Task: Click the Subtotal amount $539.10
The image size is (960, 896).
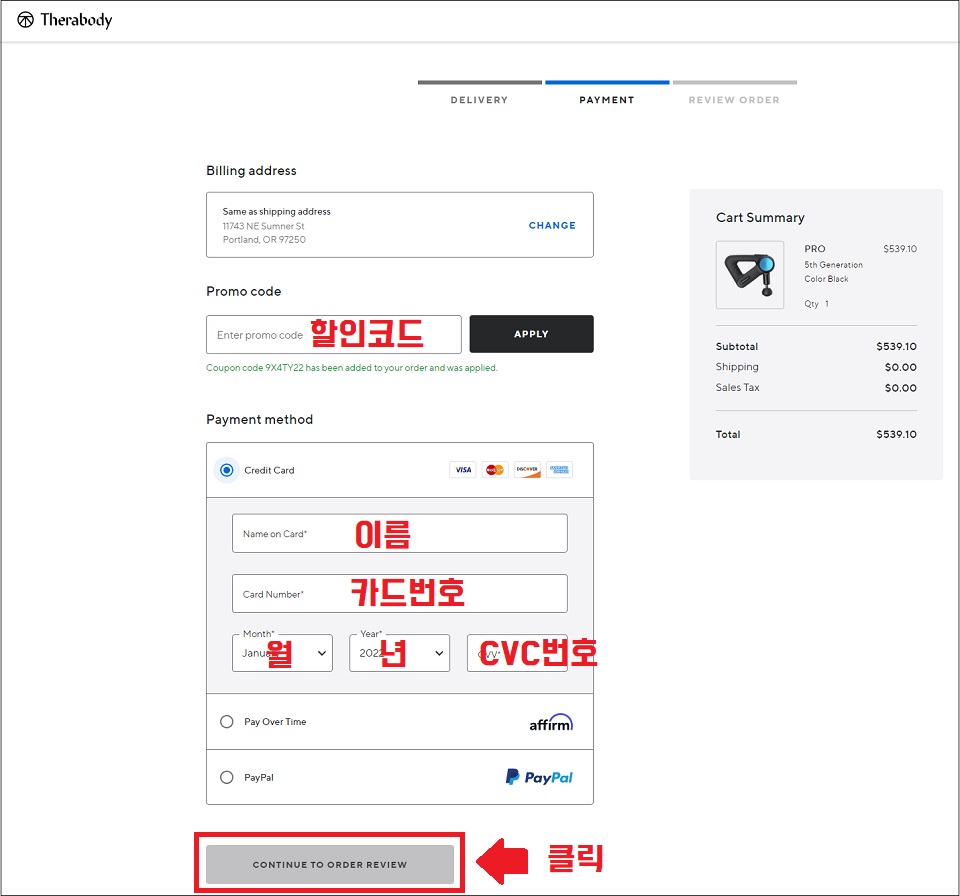Action: tap(896, 347)
